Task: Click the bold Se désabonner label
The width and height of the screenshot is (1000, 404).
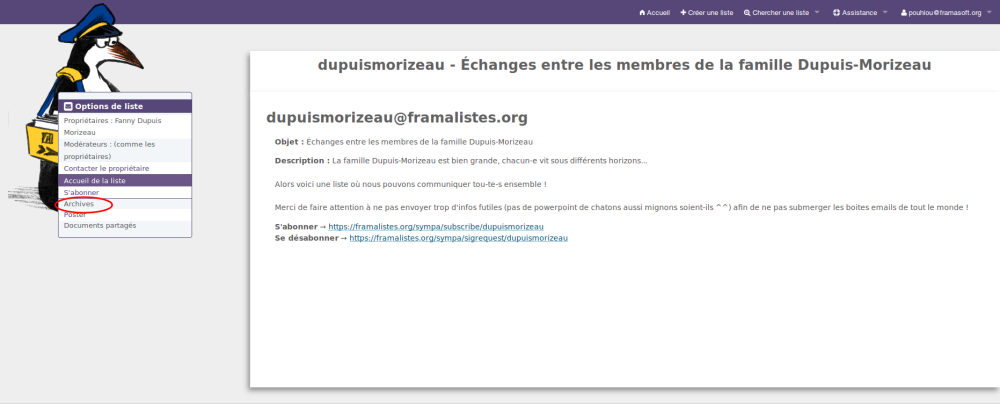Action: click(307, 238)
